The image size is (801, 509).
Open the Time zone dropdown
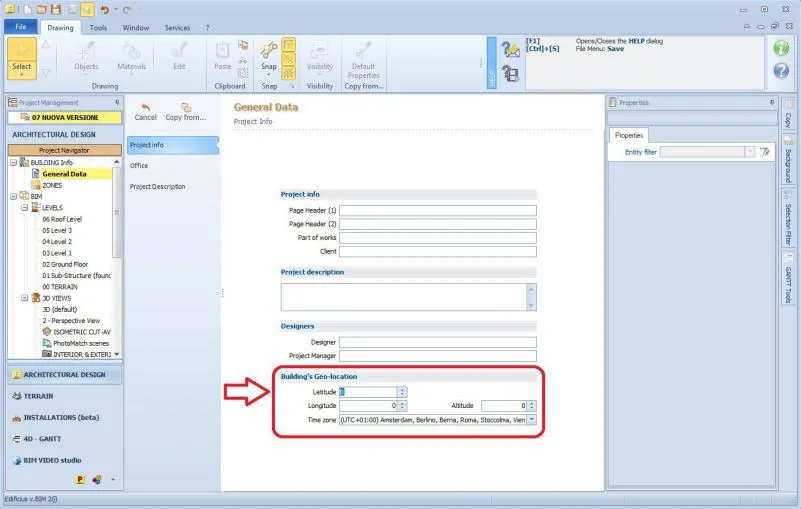(531, 420)
